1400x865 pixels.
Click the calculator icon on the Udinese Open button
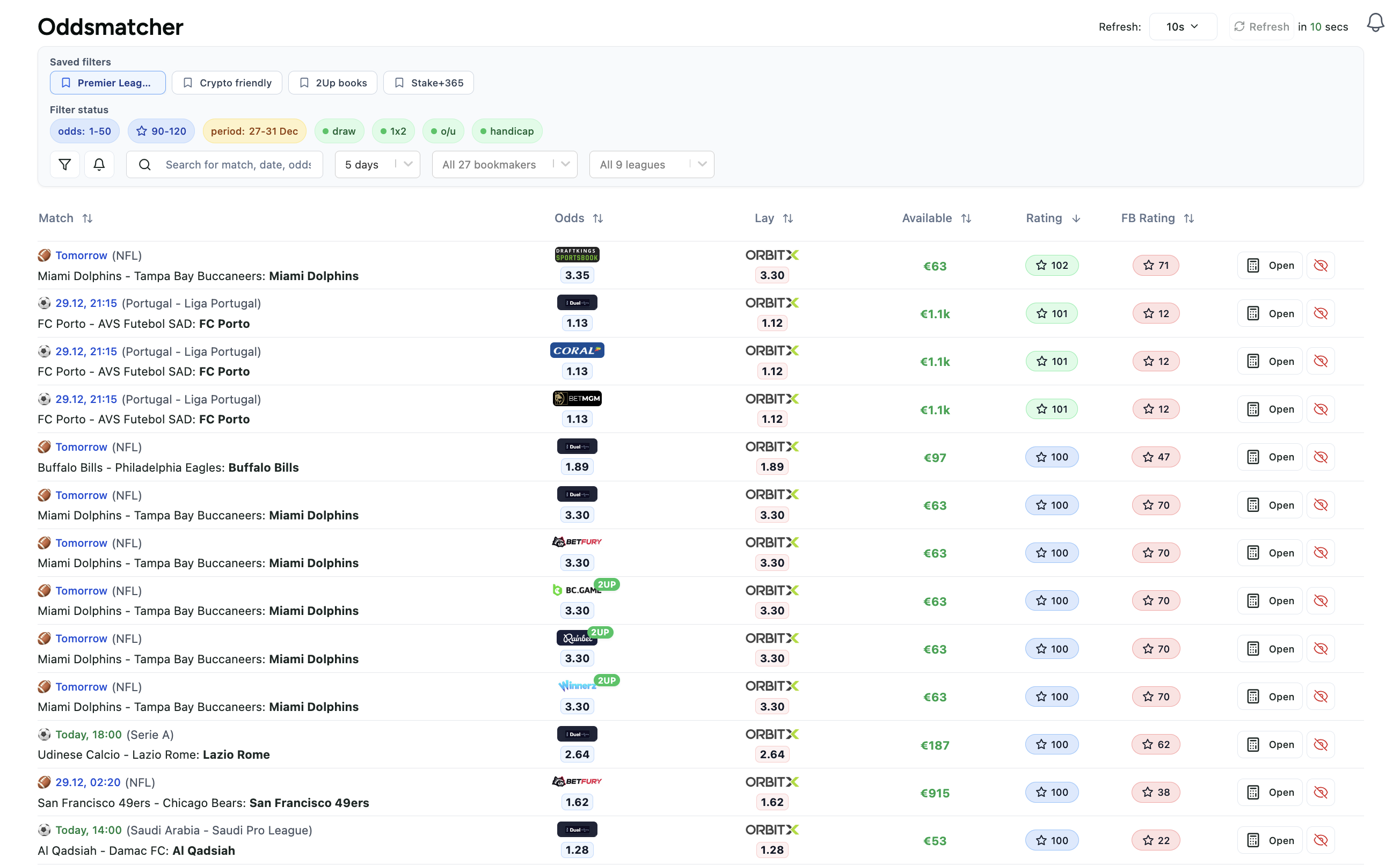pyautogui.click(x=1253, y=744)
